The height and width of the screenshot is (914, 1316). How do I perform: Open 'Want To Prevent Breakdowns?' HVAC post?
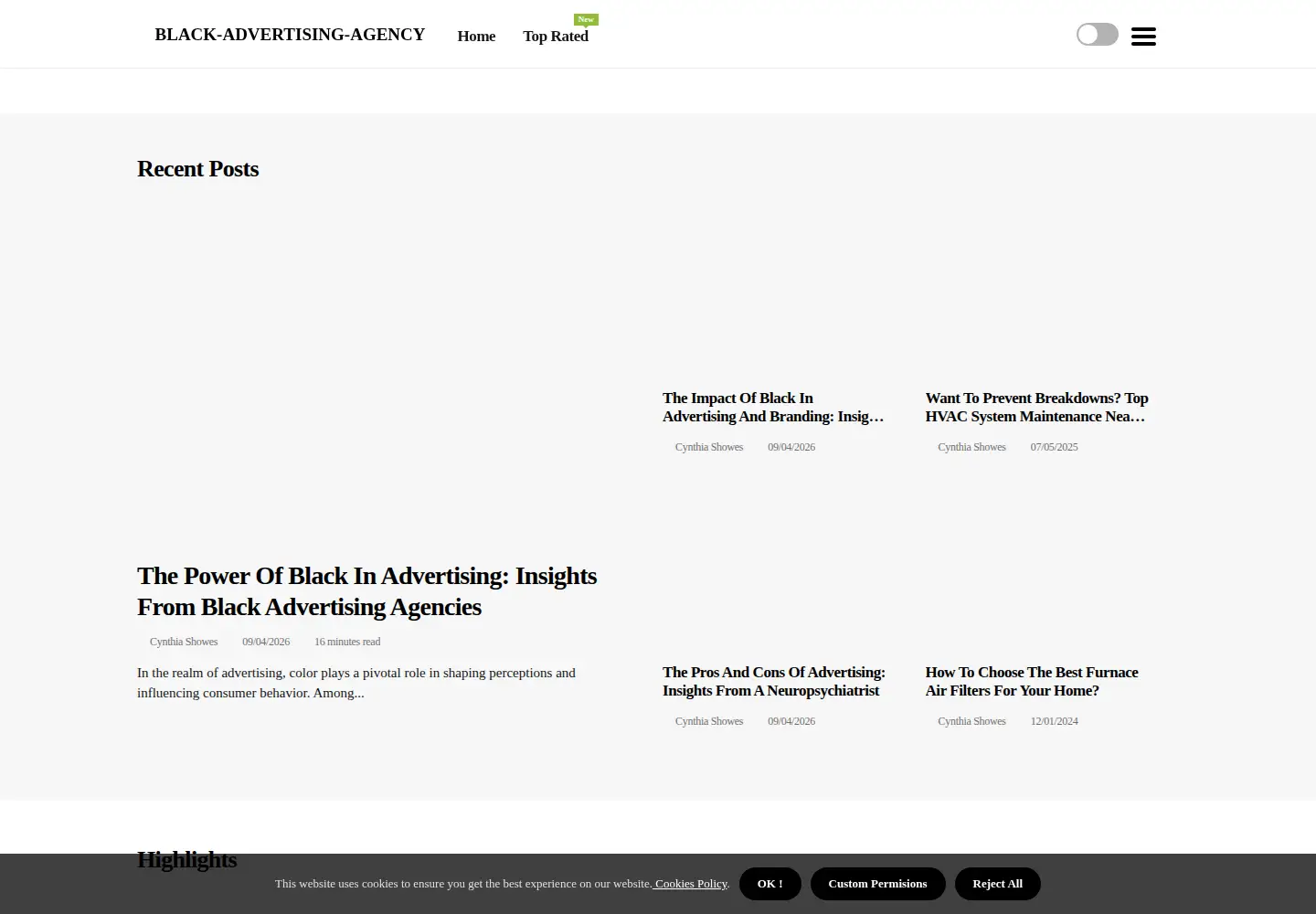(1036, 408)
